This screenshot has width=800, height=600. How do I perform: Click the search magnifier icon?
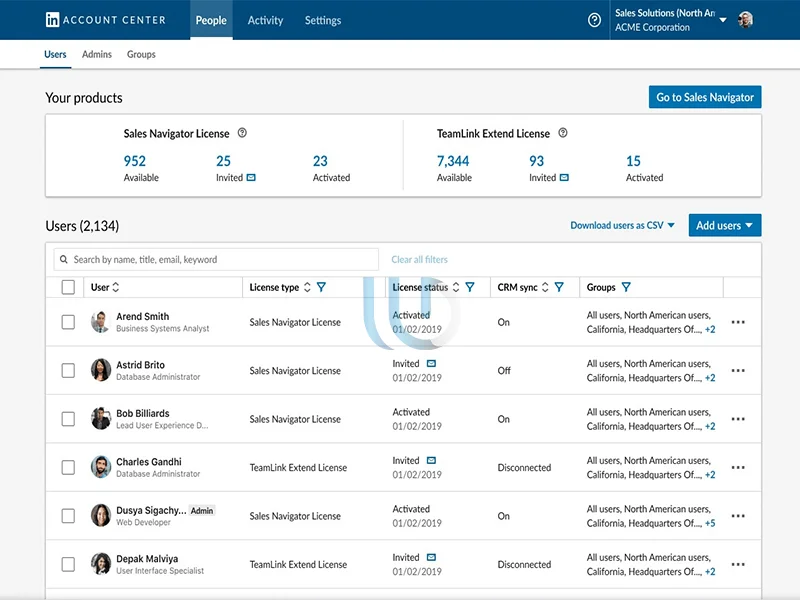[x=64, y=259]
